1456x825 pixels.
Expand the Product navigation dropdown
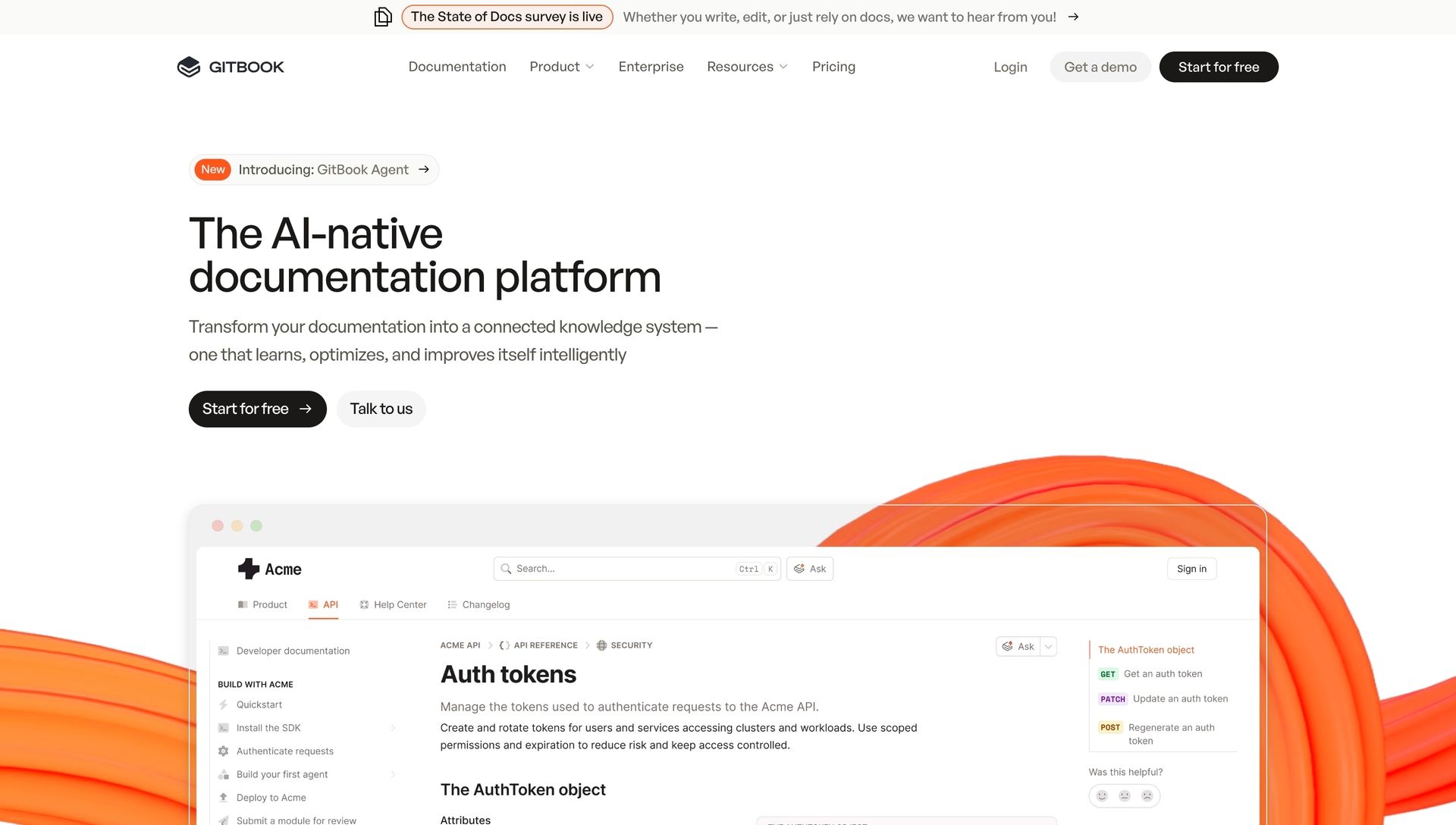(562, 67)
